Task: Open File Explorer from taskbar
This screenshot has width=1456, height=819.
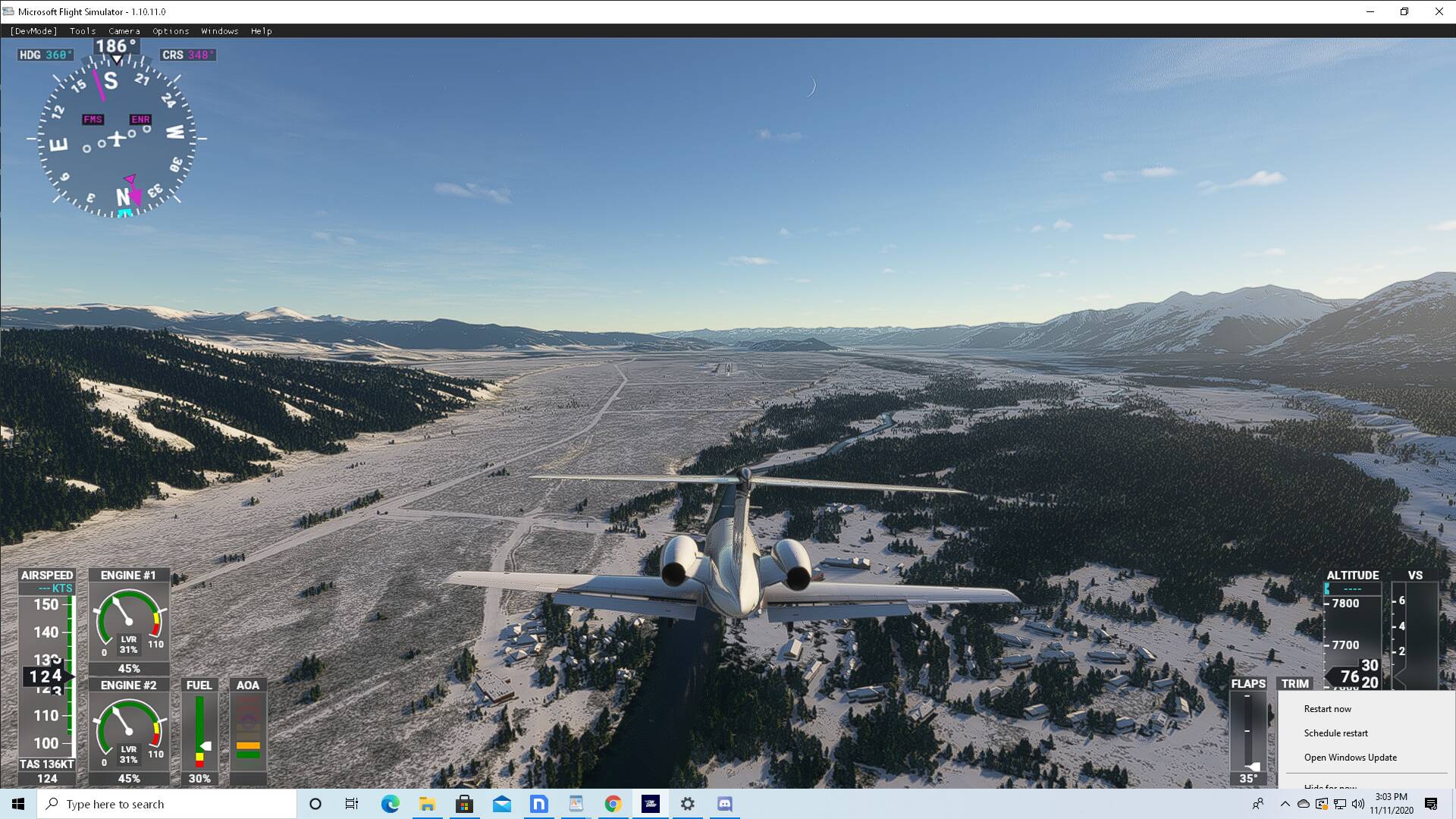Action: point(427,804)
